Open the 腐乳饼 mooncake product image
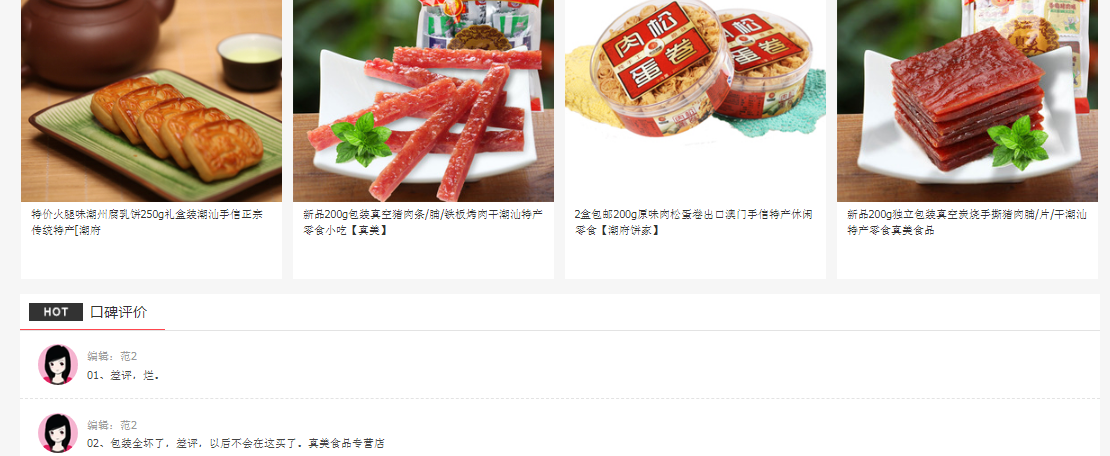The height and width of the screenshot is (456, 1110). tap(151, 101)
